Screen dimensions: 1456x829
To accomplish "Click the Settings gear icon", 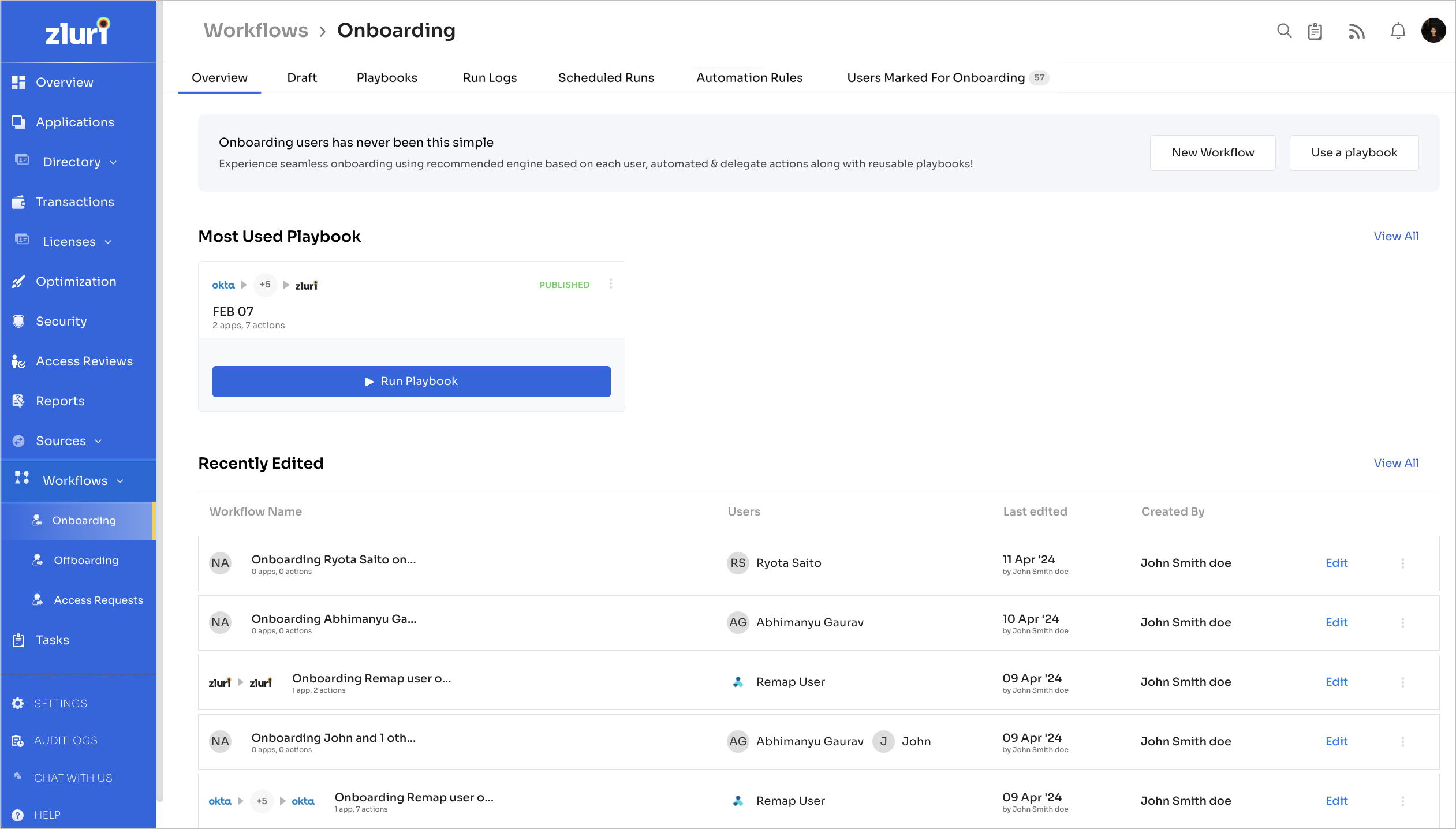I will (x=18, y=703).
